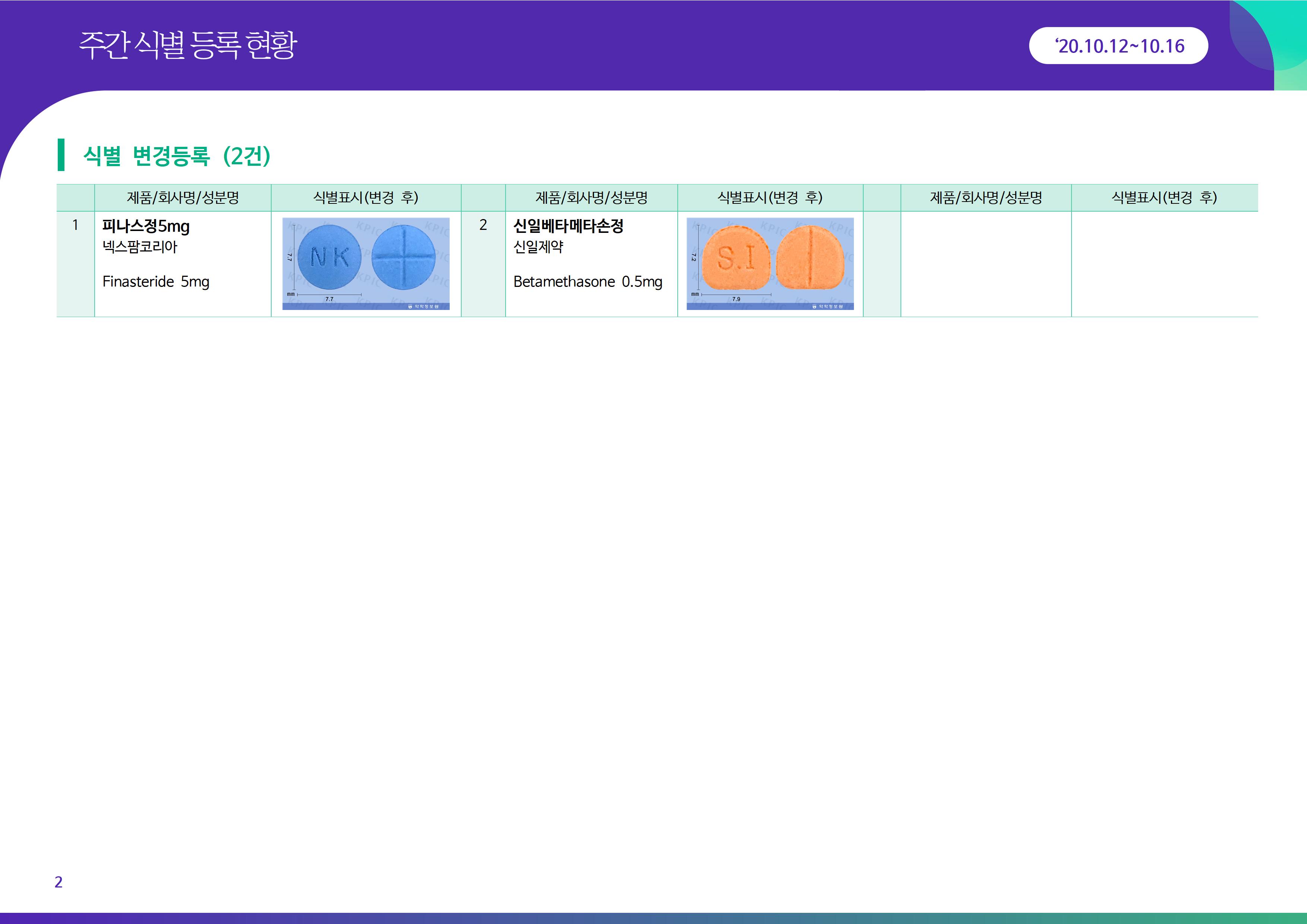This screenshot has width=1307, height=924.
Task: Click the ingredient text Betamethasone 0.5mg
Action: pos(588,281)
